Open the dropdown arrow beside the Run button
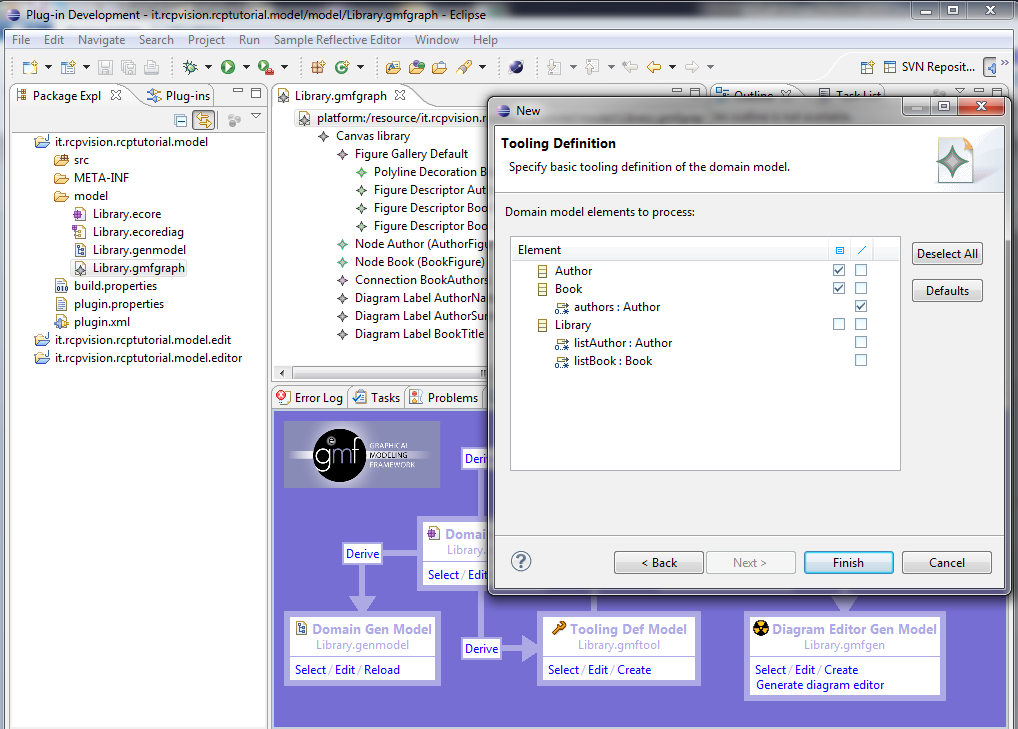Image resolution: width=1018 pixels, height=729 pixels. click(246, 67)
